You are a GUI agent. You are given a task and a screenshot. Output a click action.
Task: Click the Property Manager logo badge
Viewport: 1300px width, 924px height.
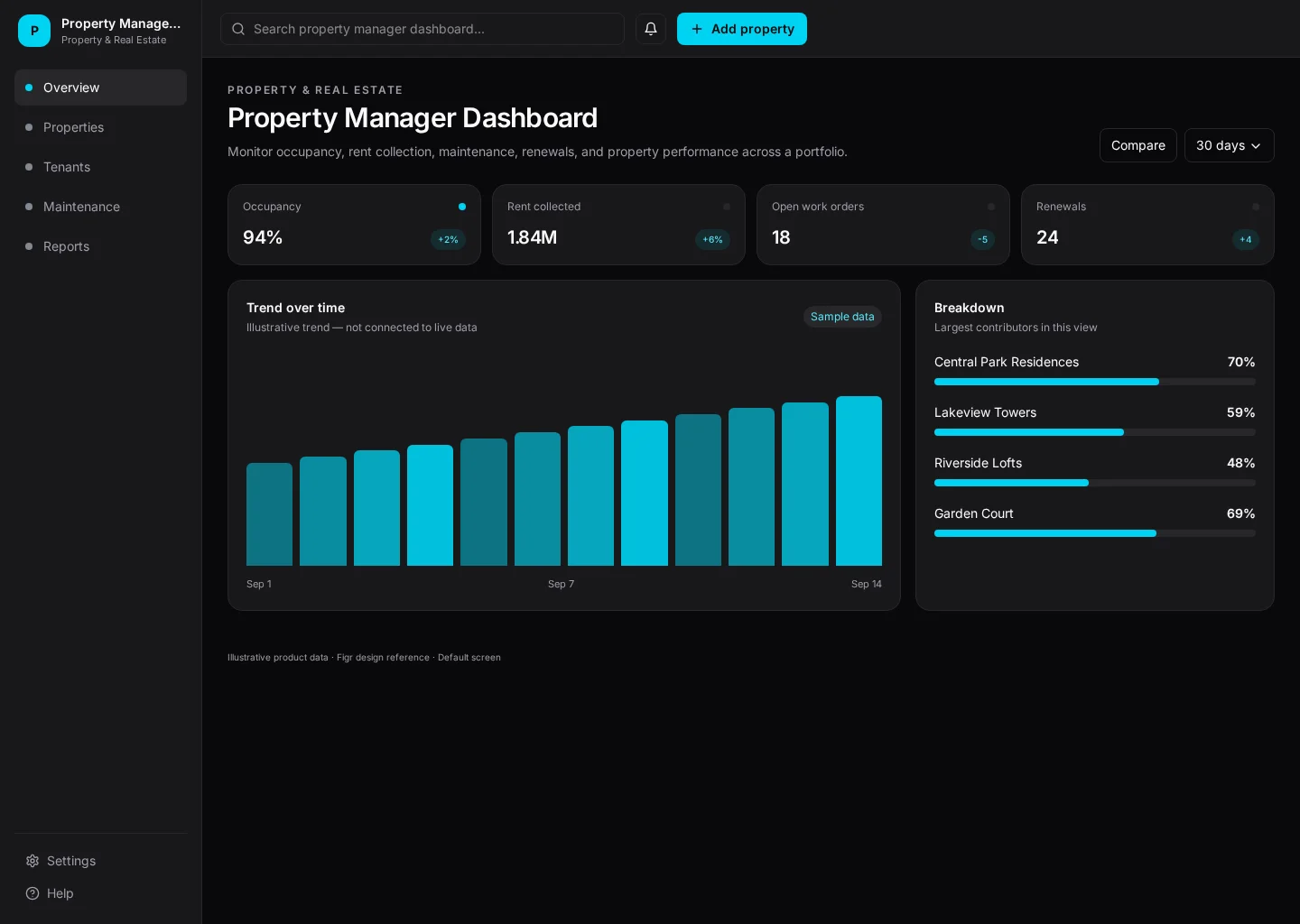click(34, 31)
